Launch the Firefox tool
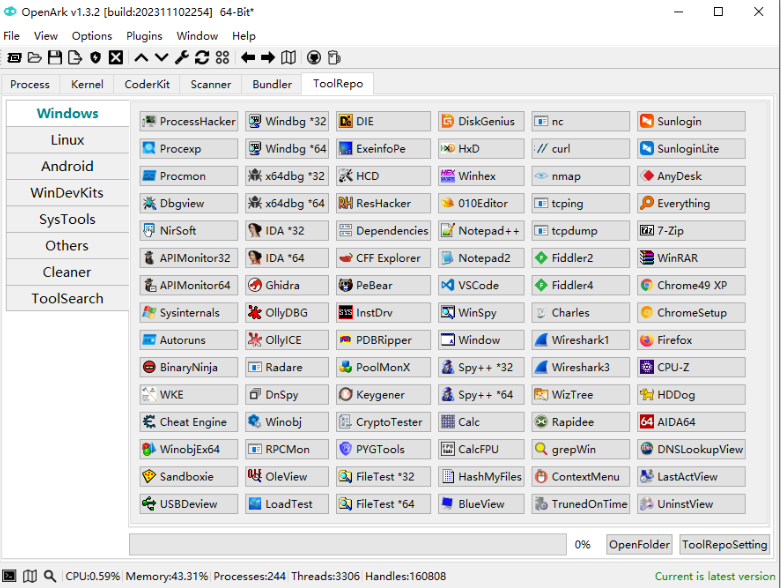This screenshot has height=588, width=781. pyautogui.click(x=691, y=340)
